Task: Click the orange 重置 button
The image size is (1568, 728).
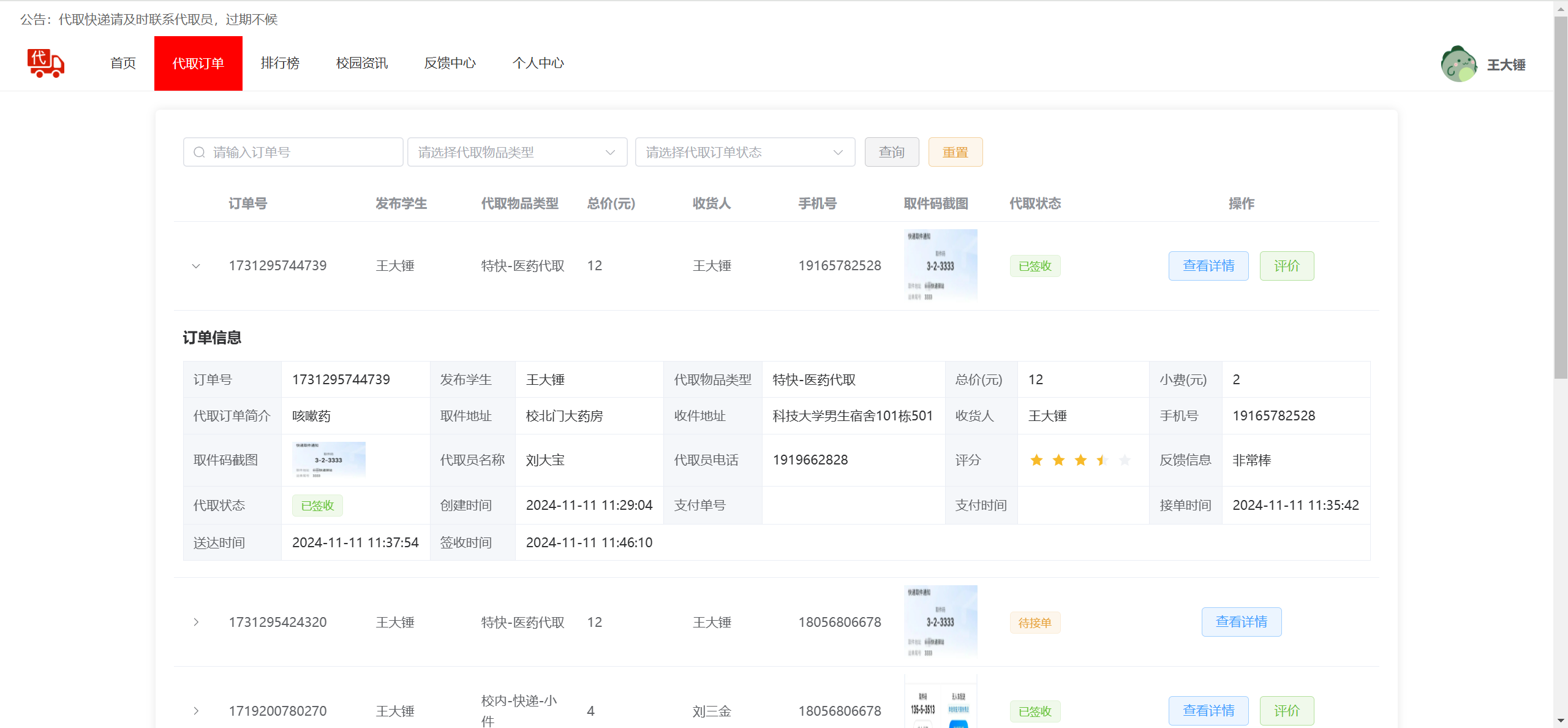Action: (x=955, y=153)
